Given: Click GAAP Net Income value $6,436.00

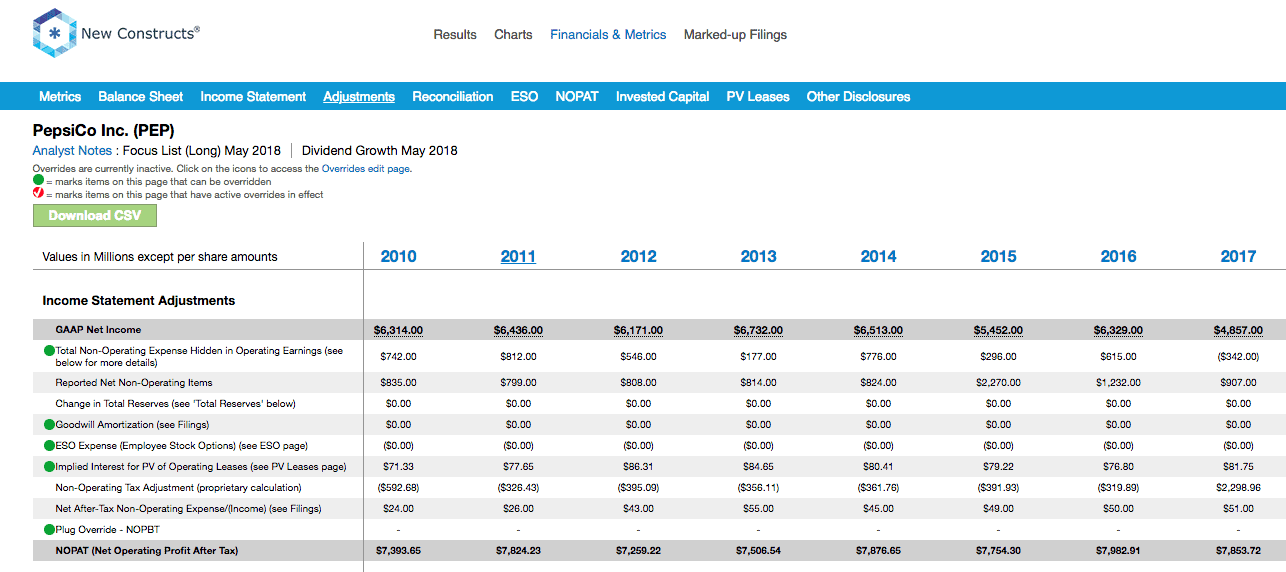Looking at the screenshot, I should 518,330.
